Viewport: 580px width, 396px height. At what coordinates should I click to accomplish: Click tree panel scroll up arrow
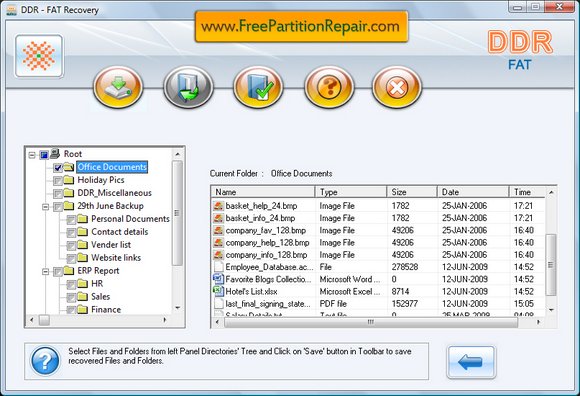click(x=178, y=154)
